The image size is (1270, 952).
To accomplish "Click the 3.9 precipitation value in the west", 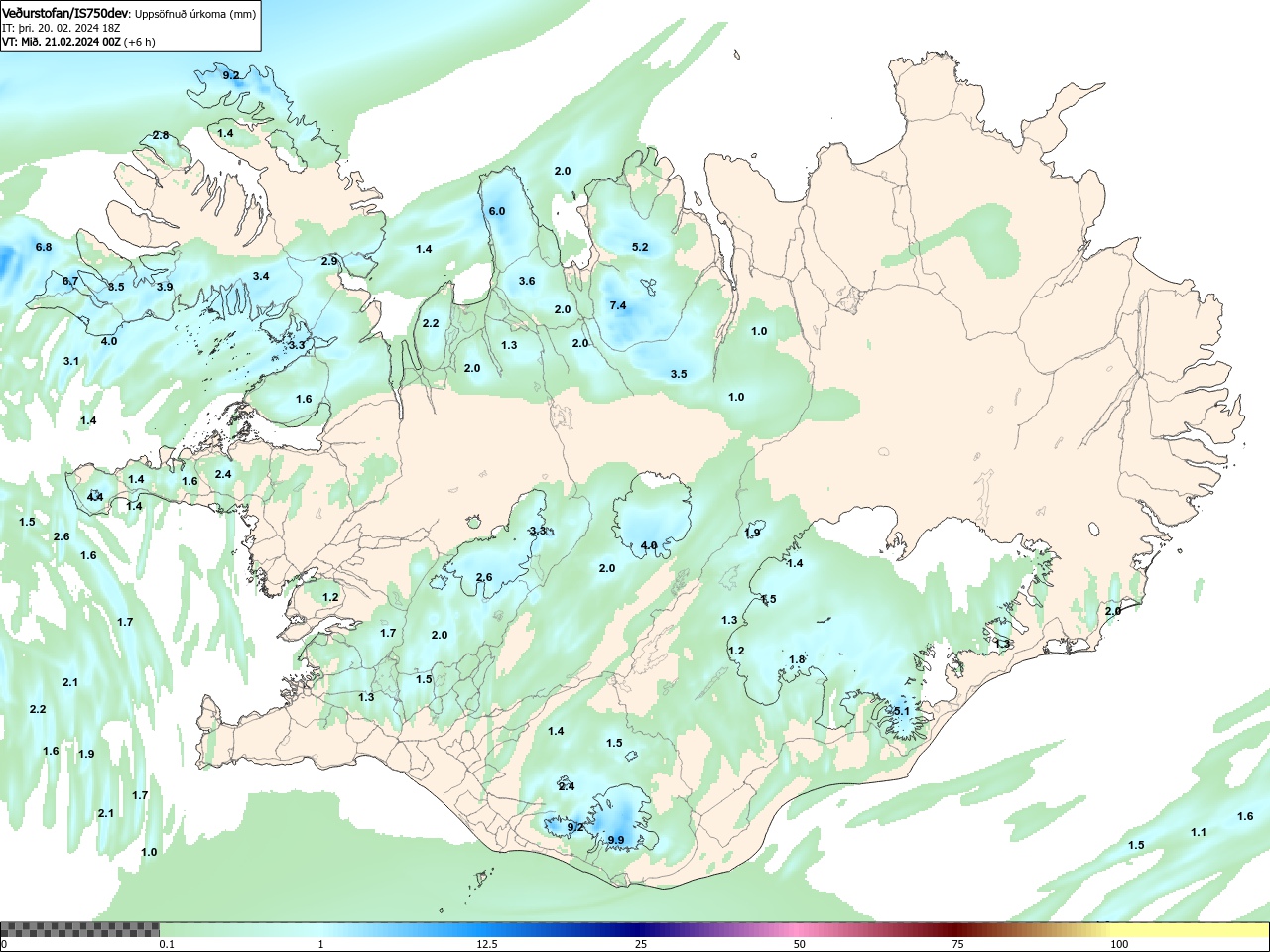I will [x=165, y=287].
